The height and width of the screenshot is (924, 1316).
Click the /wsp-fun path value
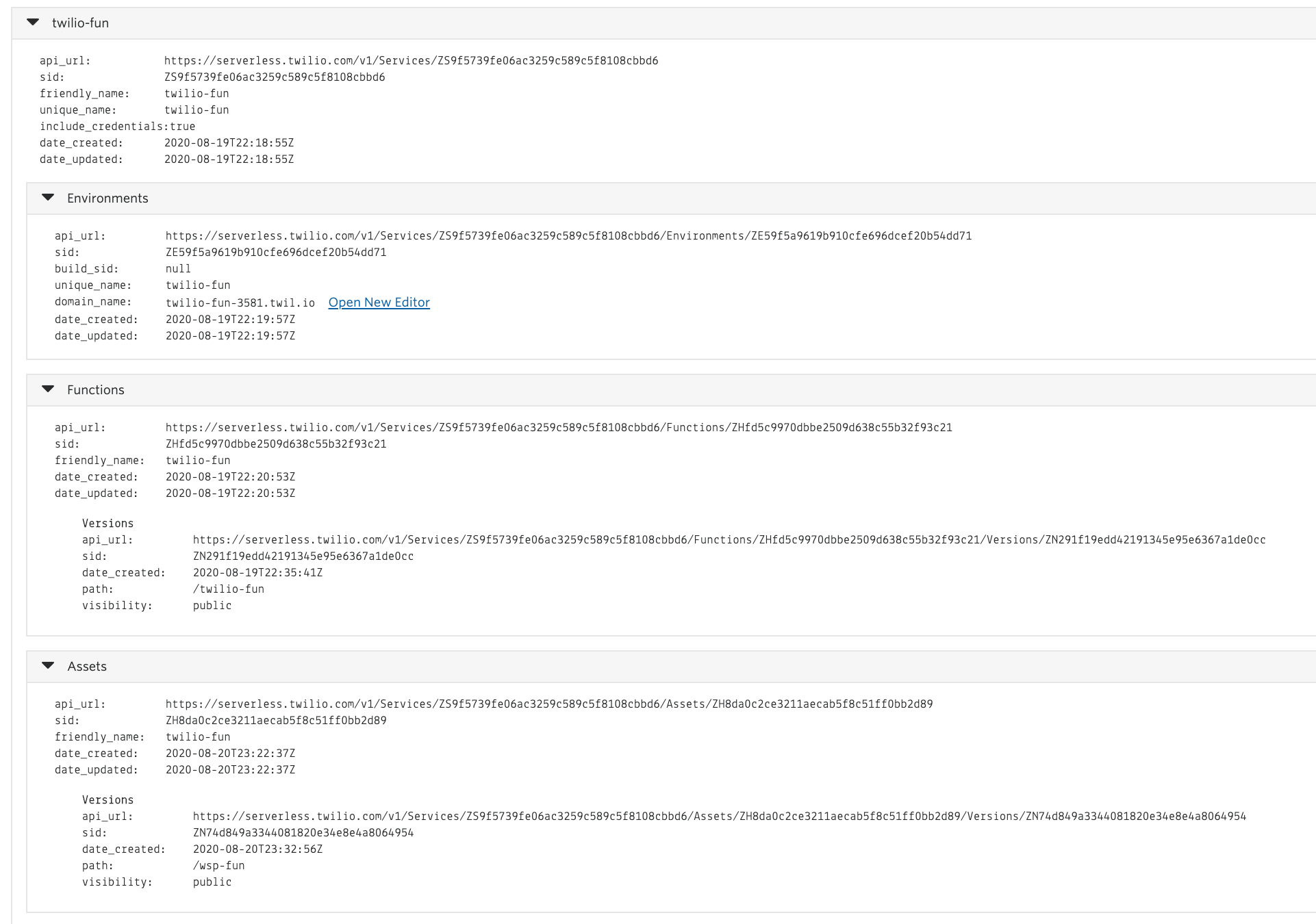click(x=219, y=866)
